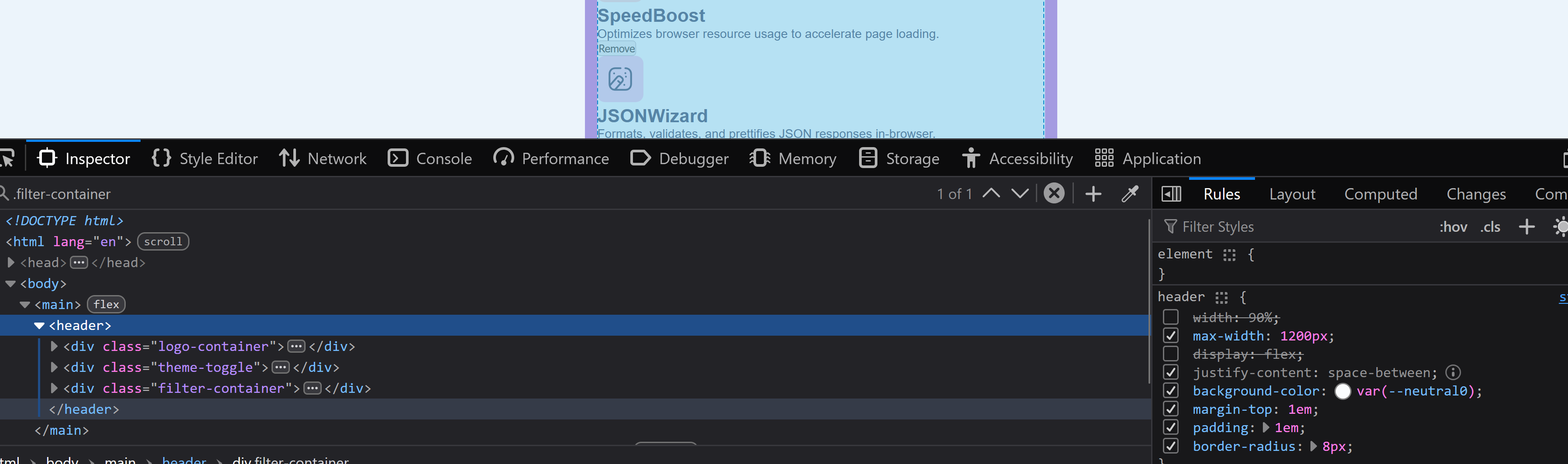
Task: Disable the justify-content declaration
Action: click(1170, 372)
